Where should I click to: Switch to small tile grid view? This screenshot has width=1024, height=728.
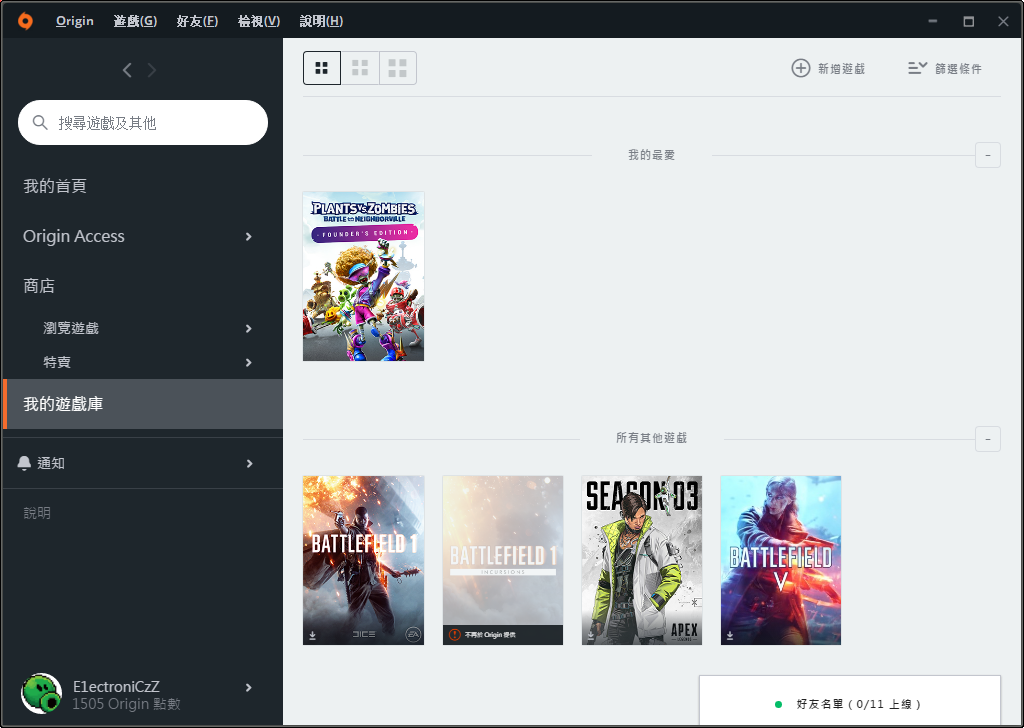321,68
